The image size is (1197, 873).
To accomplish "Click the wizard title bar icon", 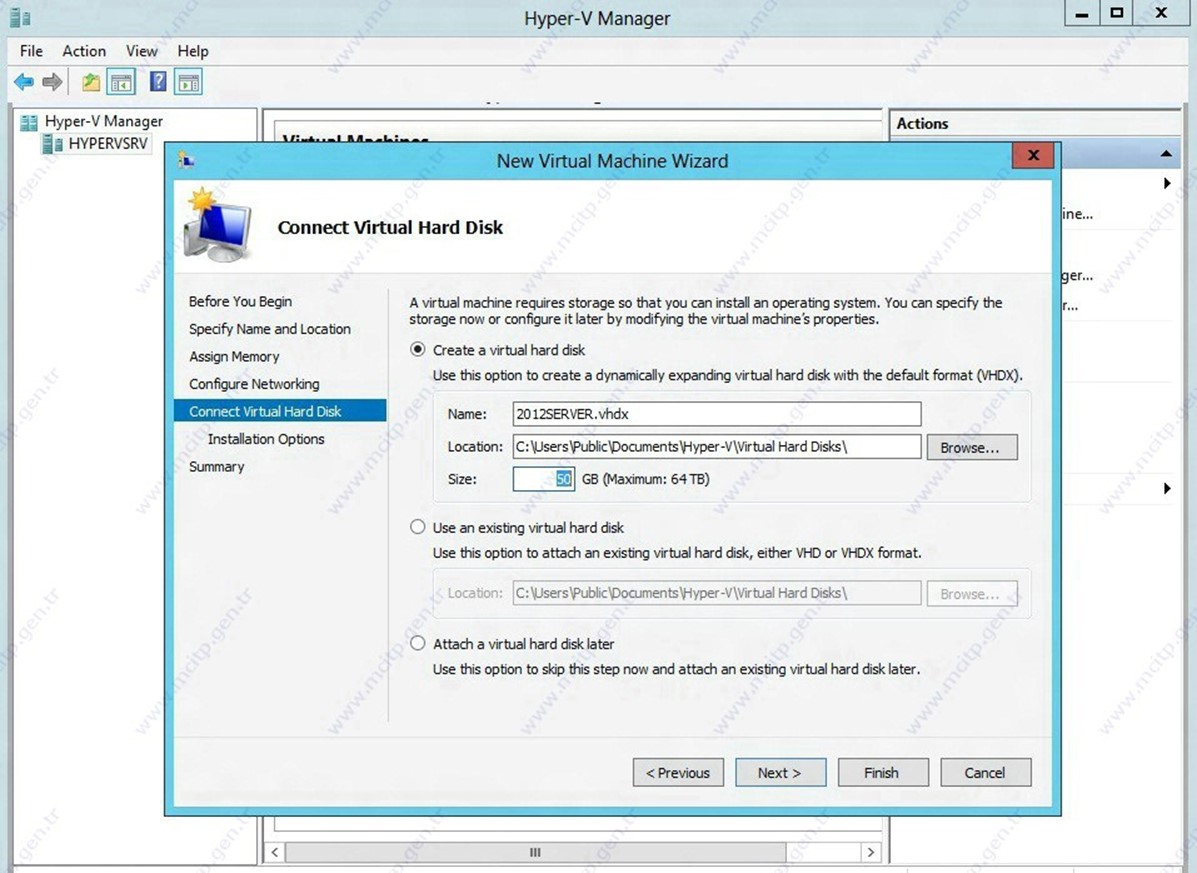I will tap(186, 160).
